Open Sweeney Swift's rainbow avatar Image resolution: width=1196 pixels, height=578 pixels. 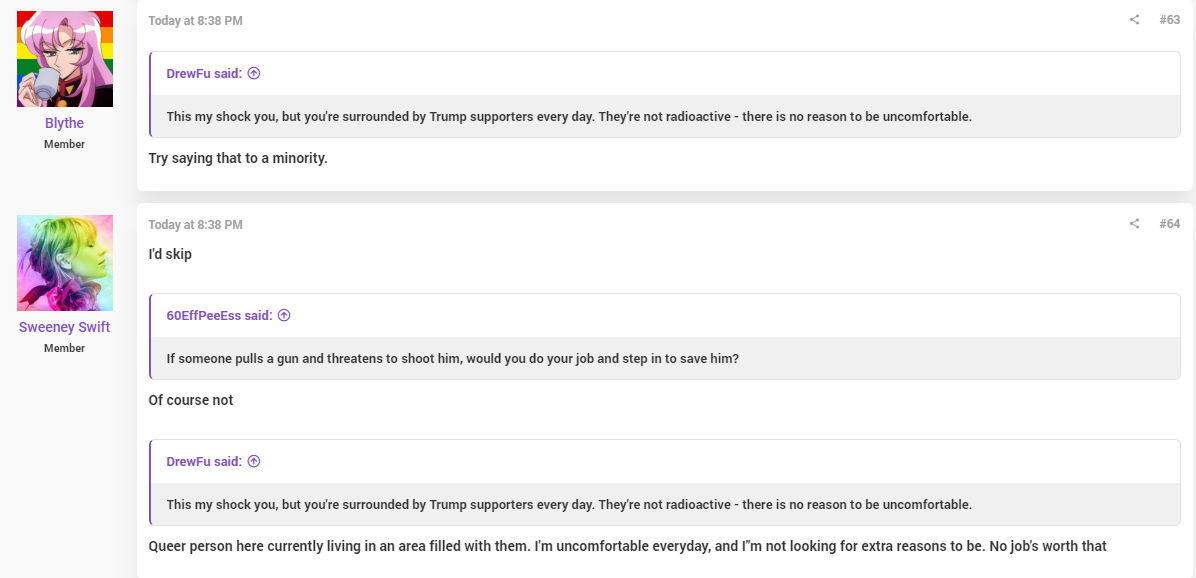pos(65,263)
